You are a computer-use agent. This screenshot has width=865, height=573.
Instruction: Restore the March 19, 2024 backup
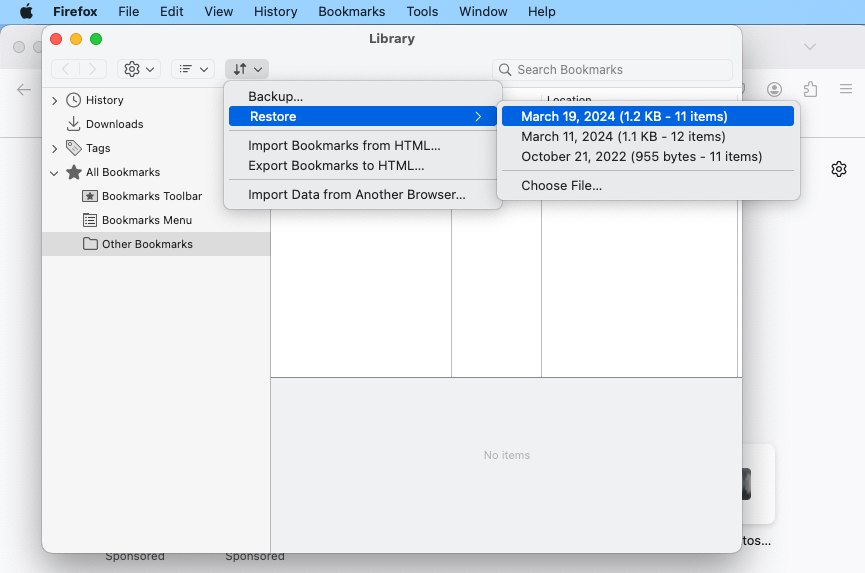coord(648,116)
